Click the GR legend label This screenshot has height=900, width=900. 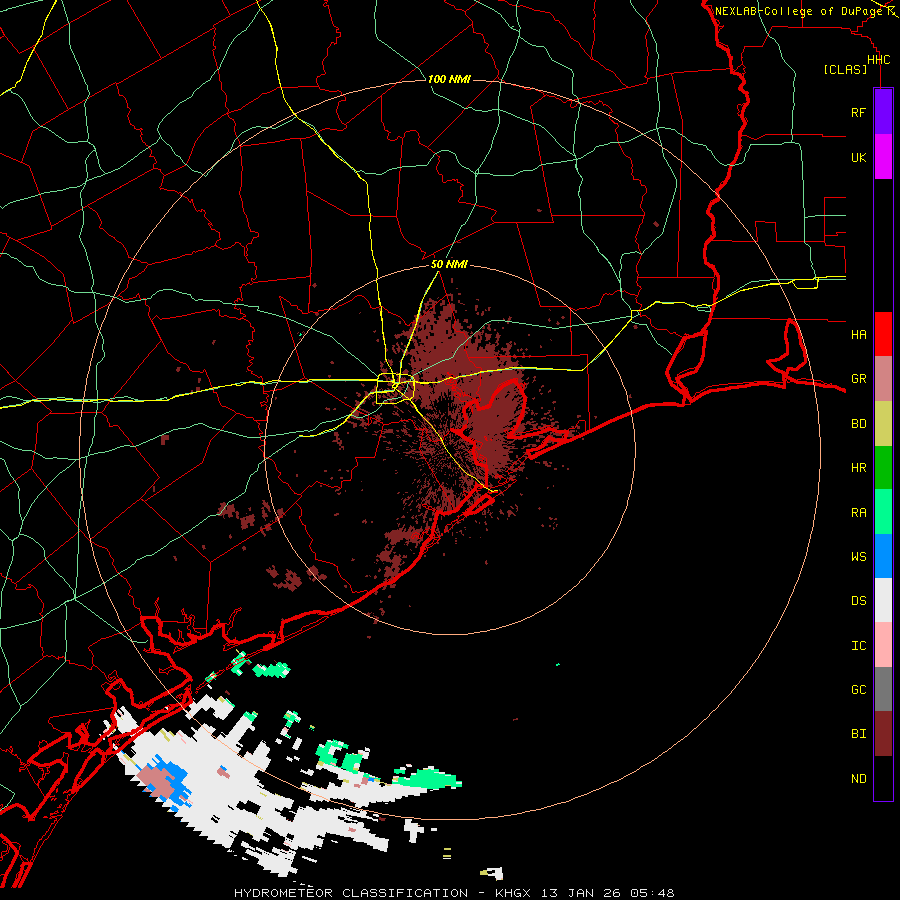[x=858, y=379]
